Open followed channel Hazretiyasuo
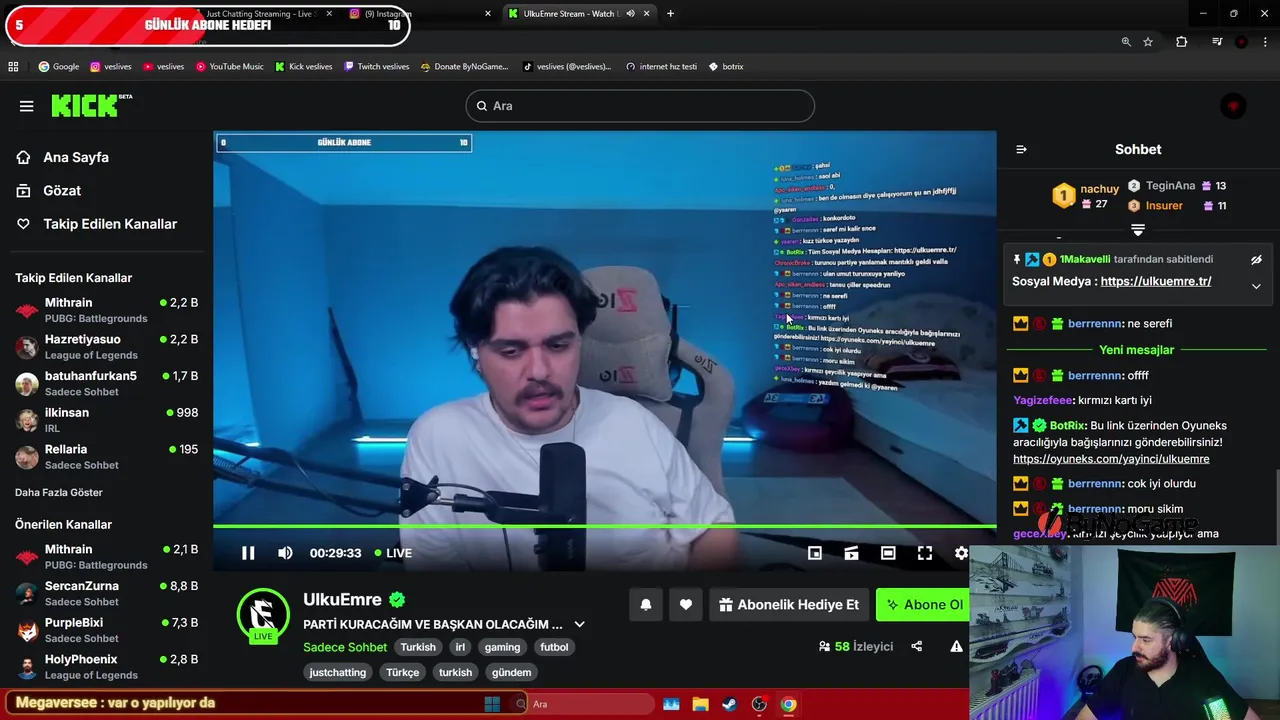This screenshot has width=1280, height=720. pyautogui.click(x=106, y=347)
